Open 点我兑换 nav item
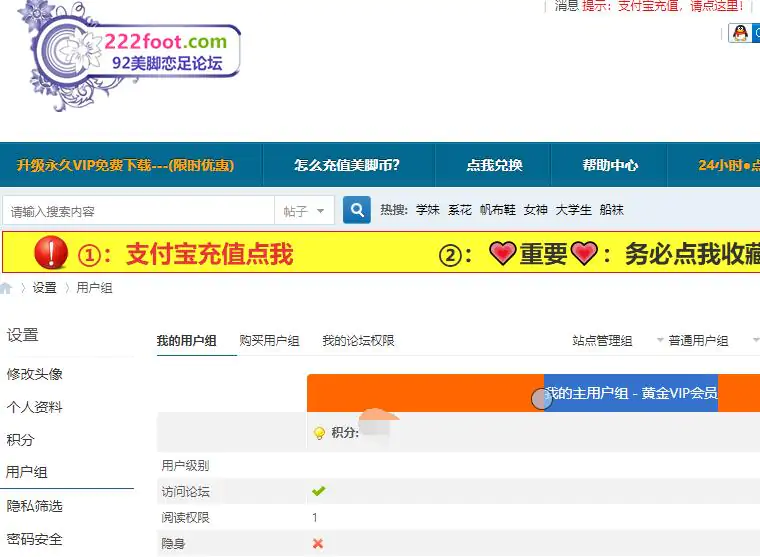This screenshot has height=557, width=760. pyautogui.click(x=494, y=165)
